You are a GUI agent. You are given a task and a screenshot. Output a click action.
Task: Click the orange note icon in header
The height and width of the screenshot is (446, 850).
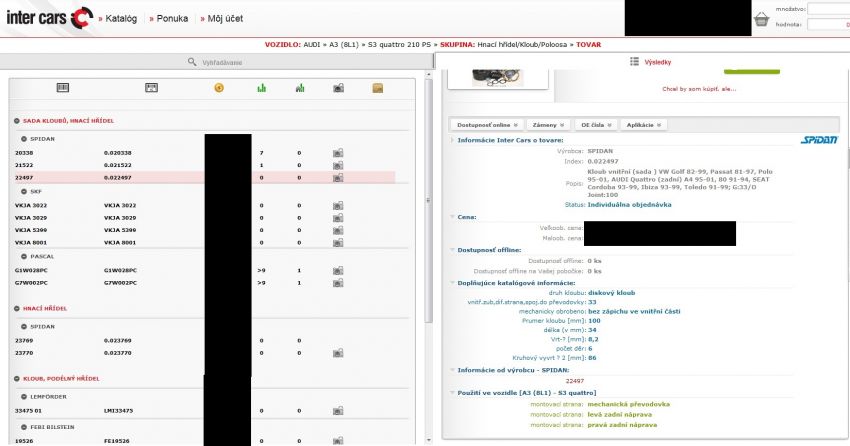[x=378, y=88]
